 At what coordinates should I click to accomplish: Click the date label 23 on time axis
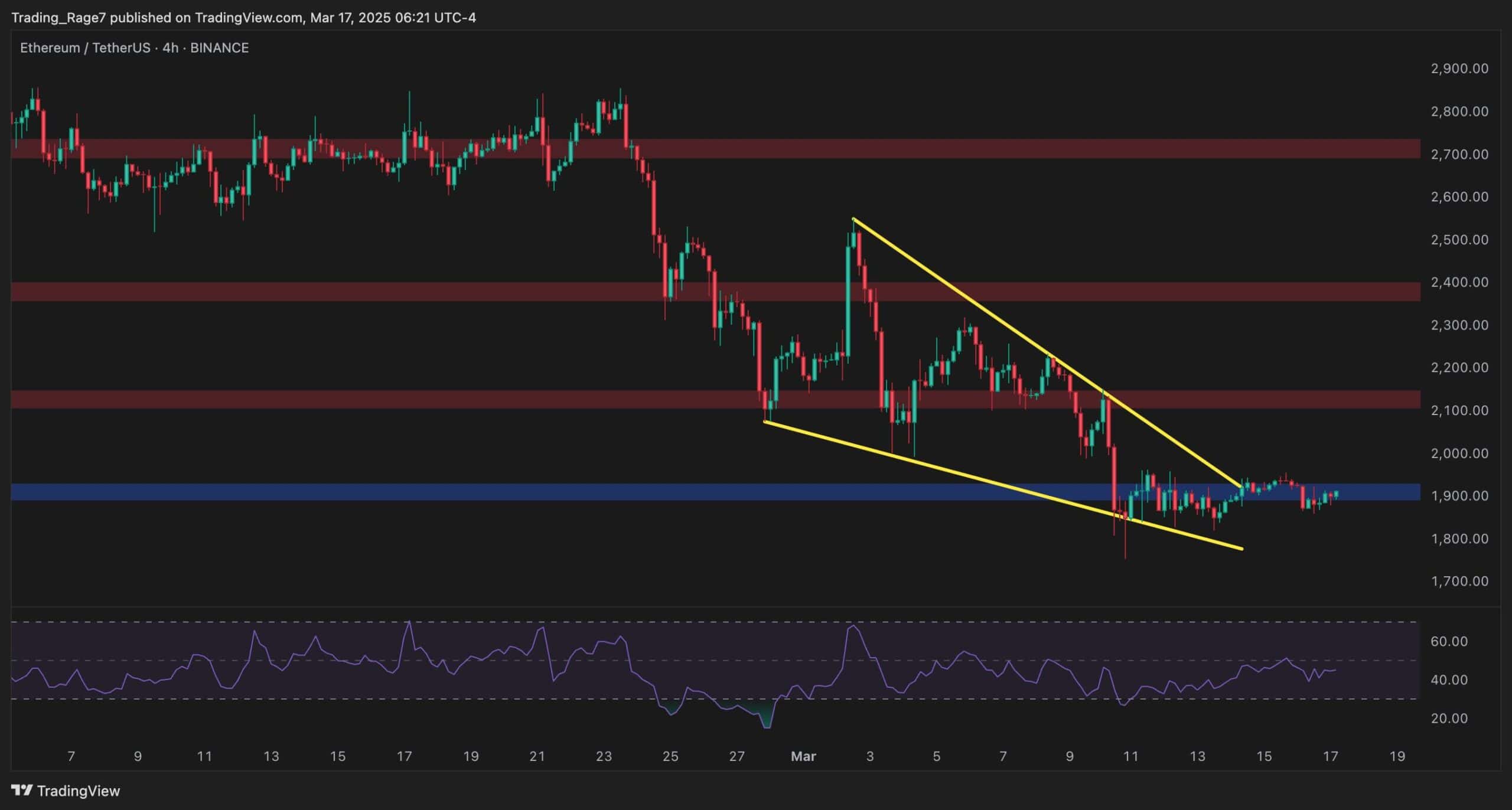[604, 756]
